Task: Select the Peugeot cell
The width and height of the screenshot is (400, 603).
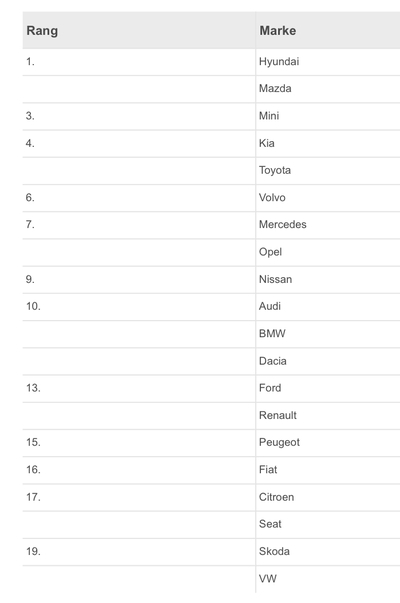Action: (x=279, y=442)
